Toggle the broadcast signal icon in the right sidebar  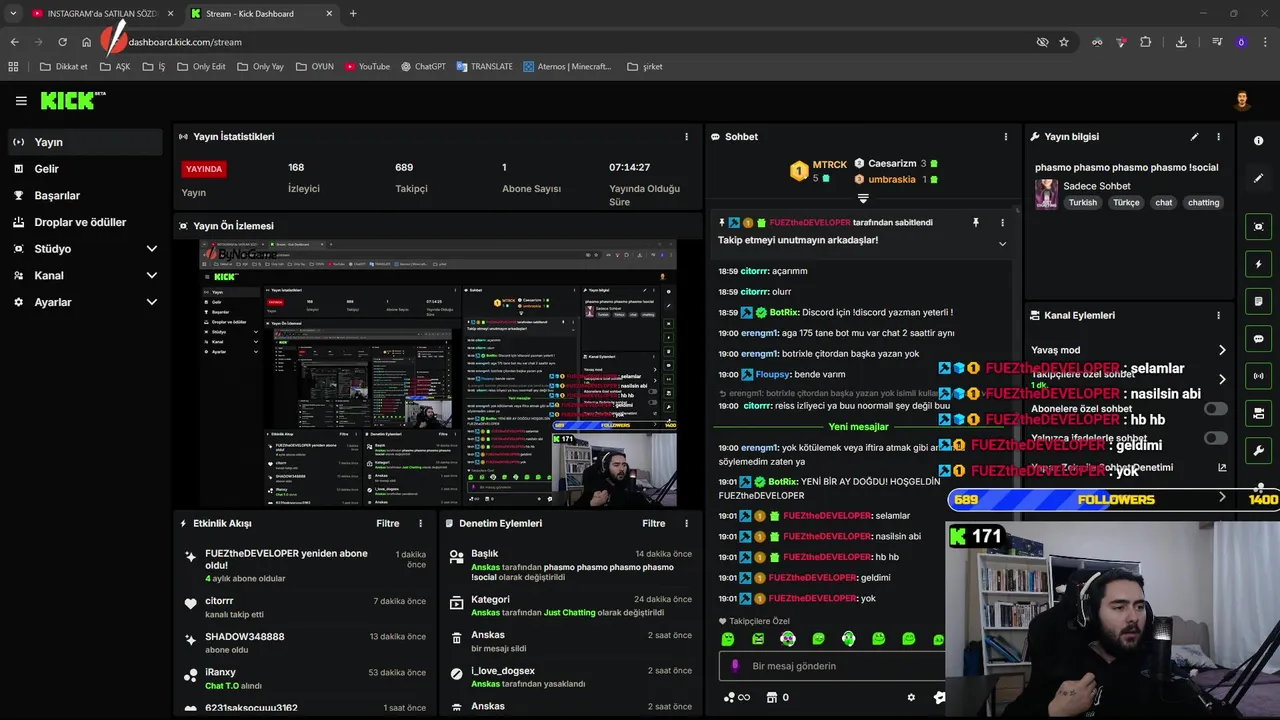(1258, 376)
